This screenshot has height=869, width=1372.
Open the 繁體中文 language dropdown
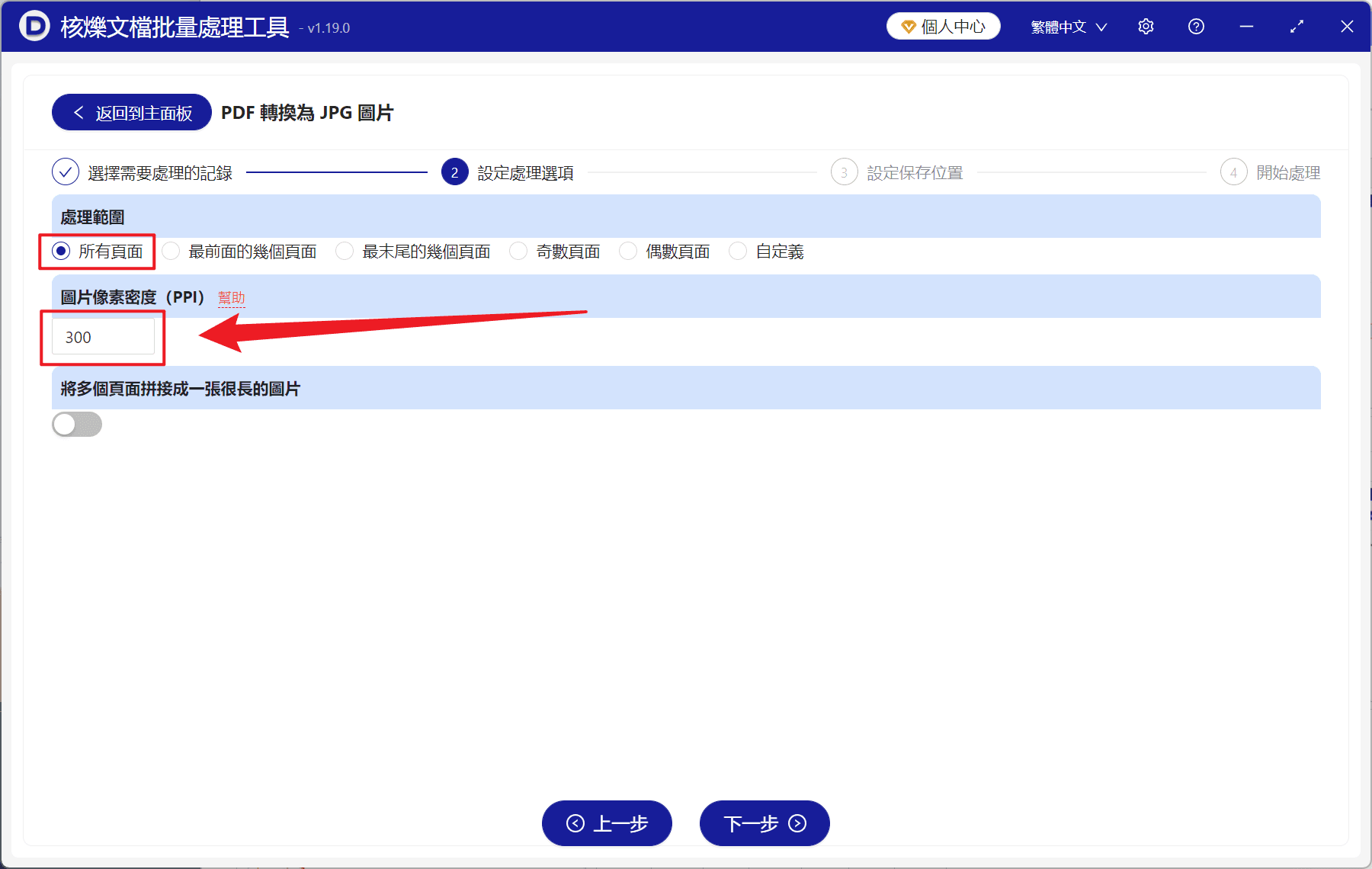1059,26
